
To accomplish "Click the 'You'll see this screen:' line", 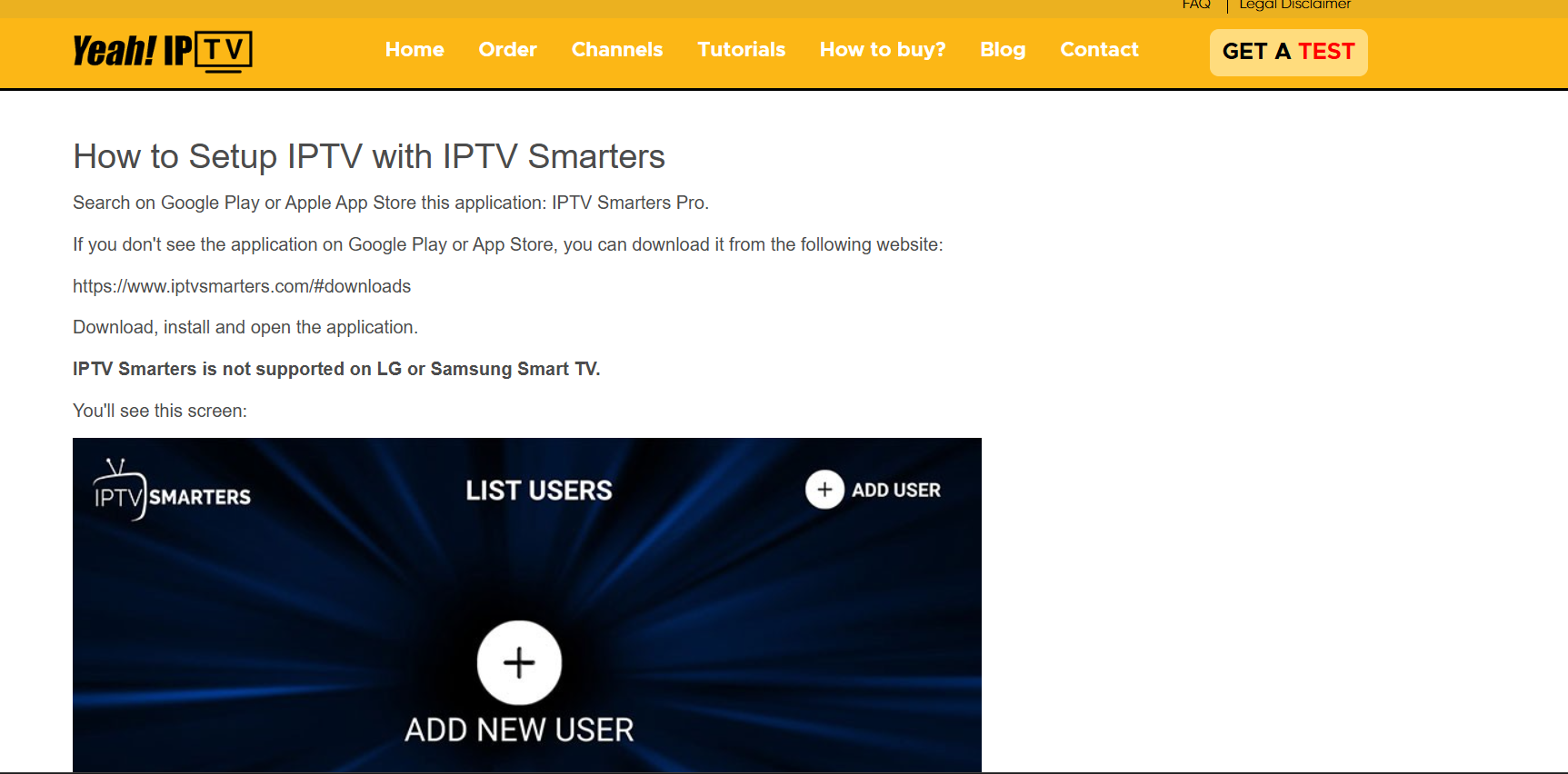I will tap(160, 411).
